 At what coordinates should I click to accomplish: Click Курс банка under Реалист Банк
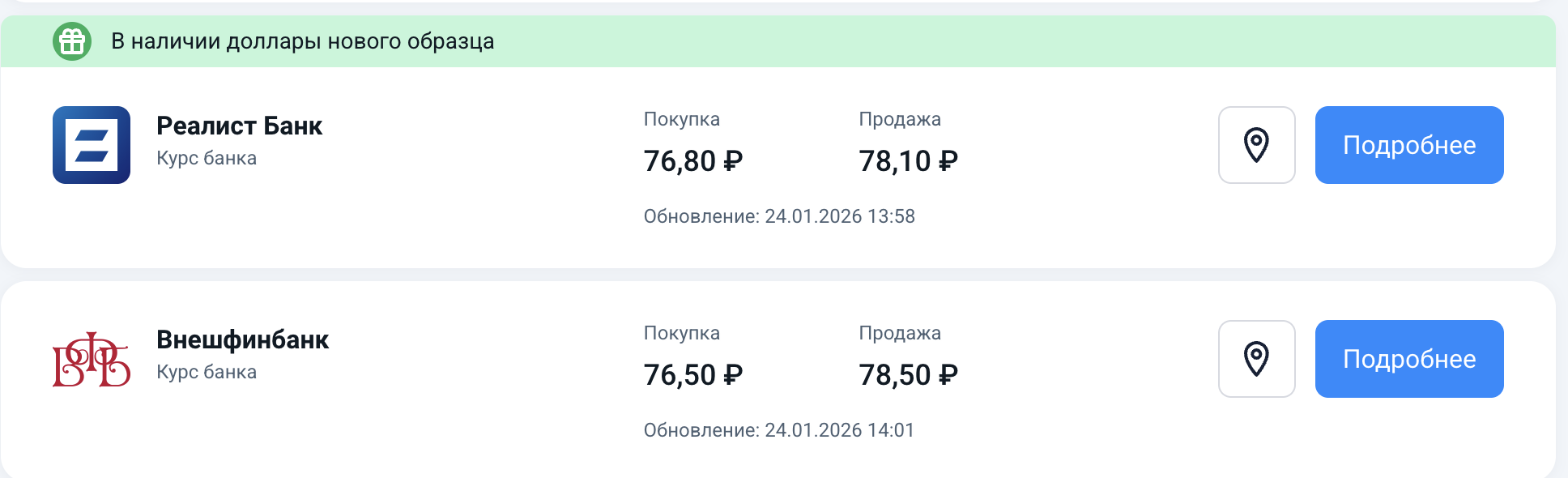pos(207,158)
